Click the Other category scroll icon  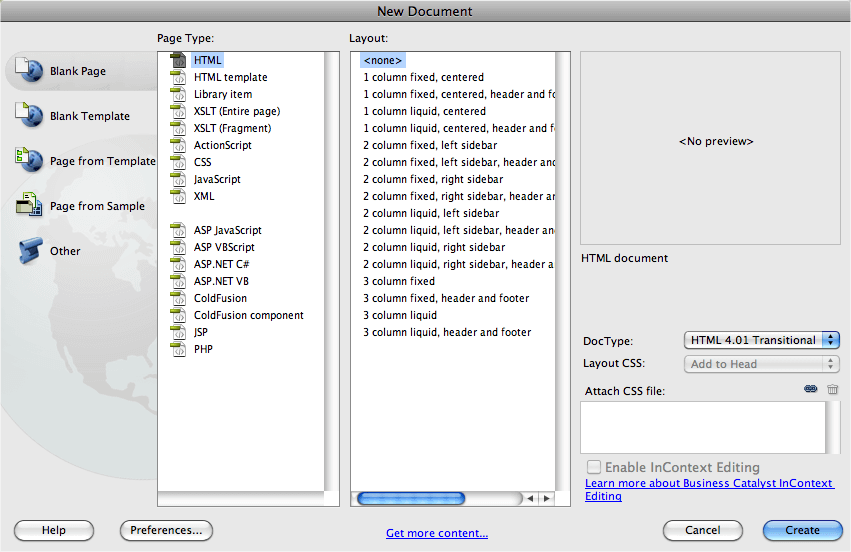pos(30,250)
